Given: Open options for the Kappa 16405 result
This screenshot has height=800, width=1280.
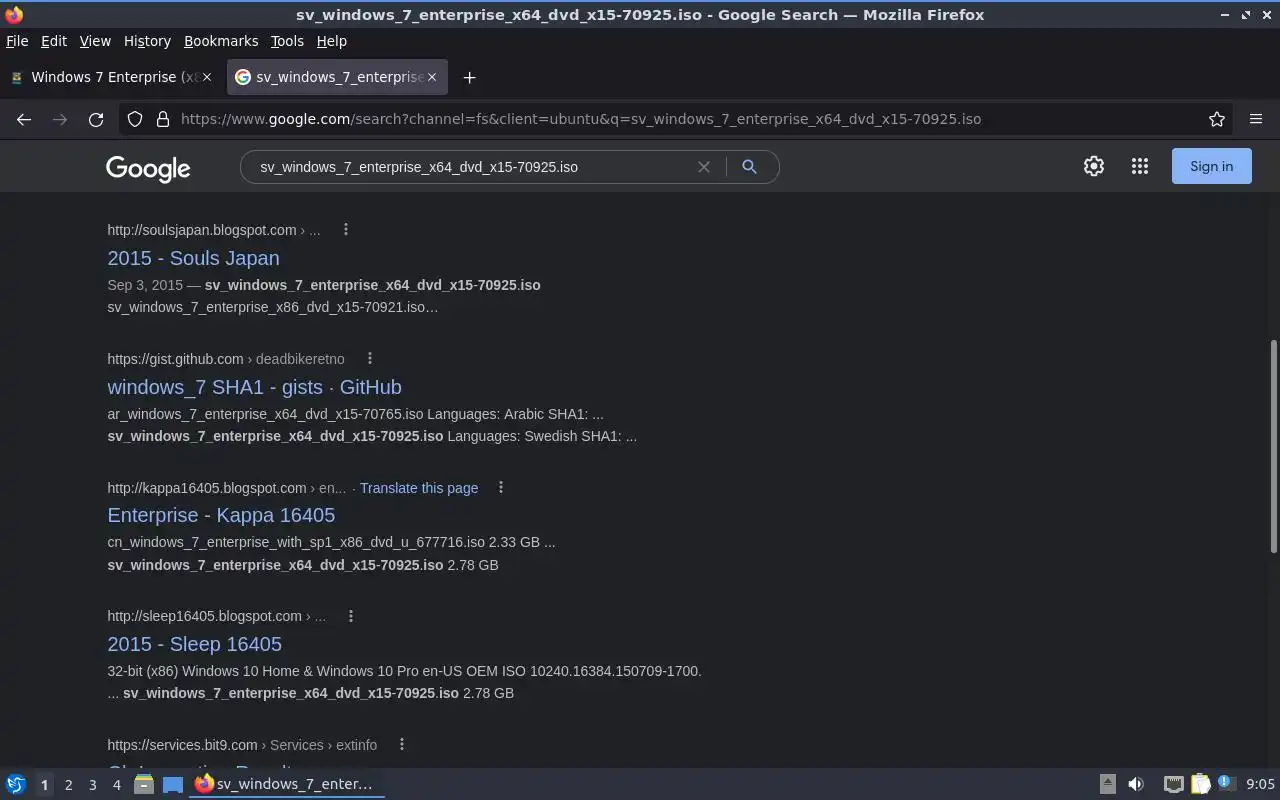Looking at the screenshot, I should (x=501, y=487).
